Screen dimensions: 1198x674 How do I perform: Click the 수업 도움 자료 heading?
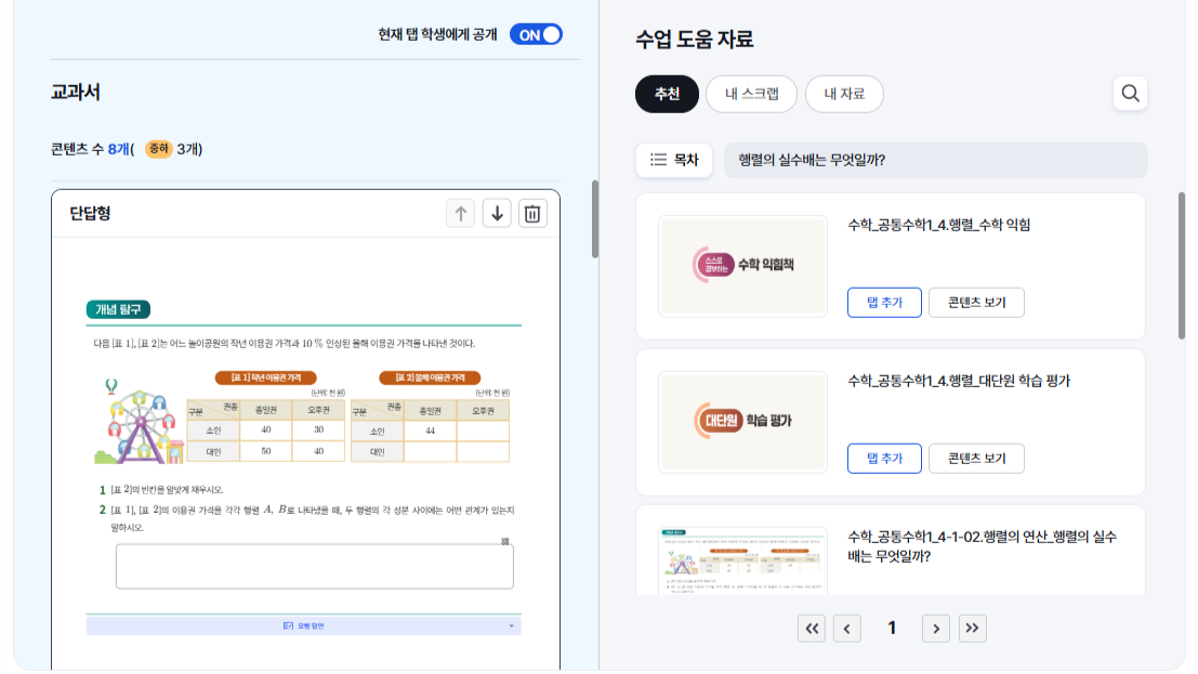(x=695, y=39)
